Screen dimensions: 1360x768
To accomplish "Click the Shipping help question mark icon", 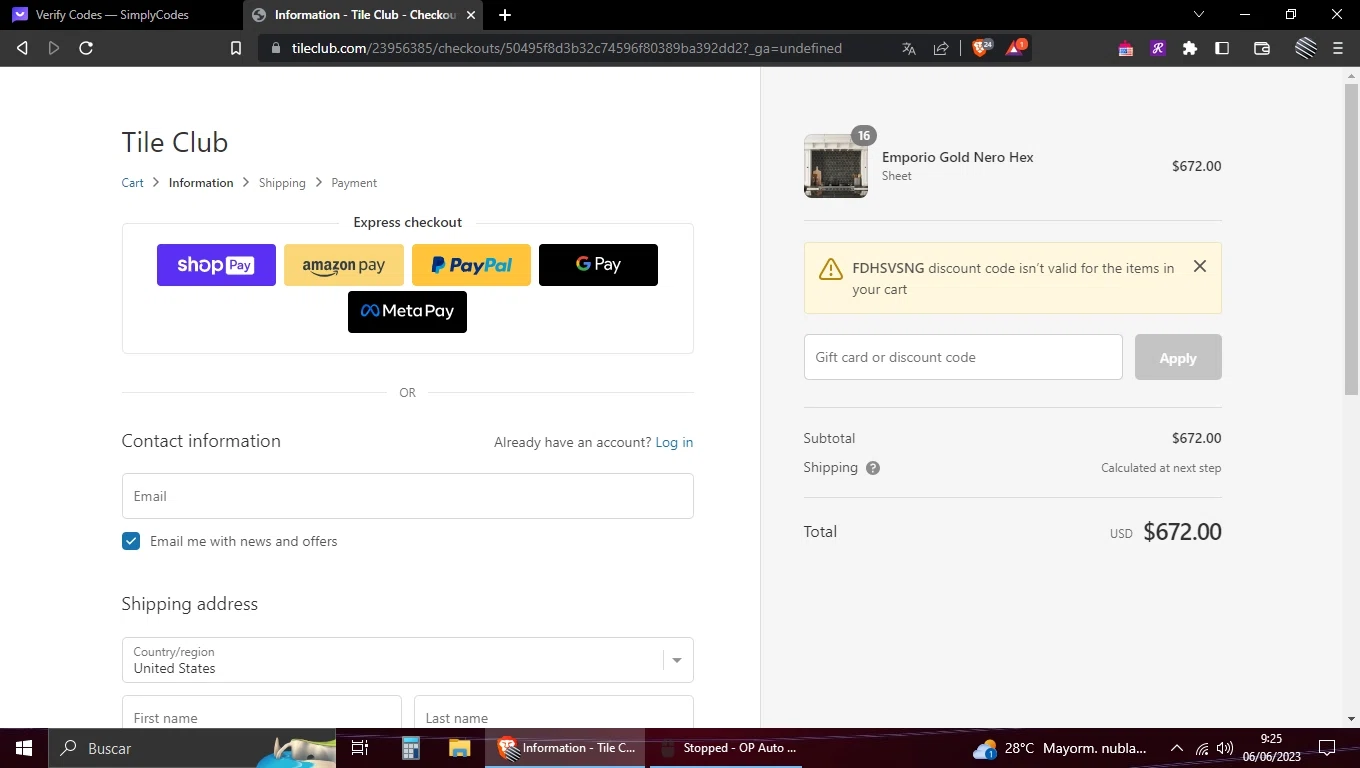I will (873, 468).
